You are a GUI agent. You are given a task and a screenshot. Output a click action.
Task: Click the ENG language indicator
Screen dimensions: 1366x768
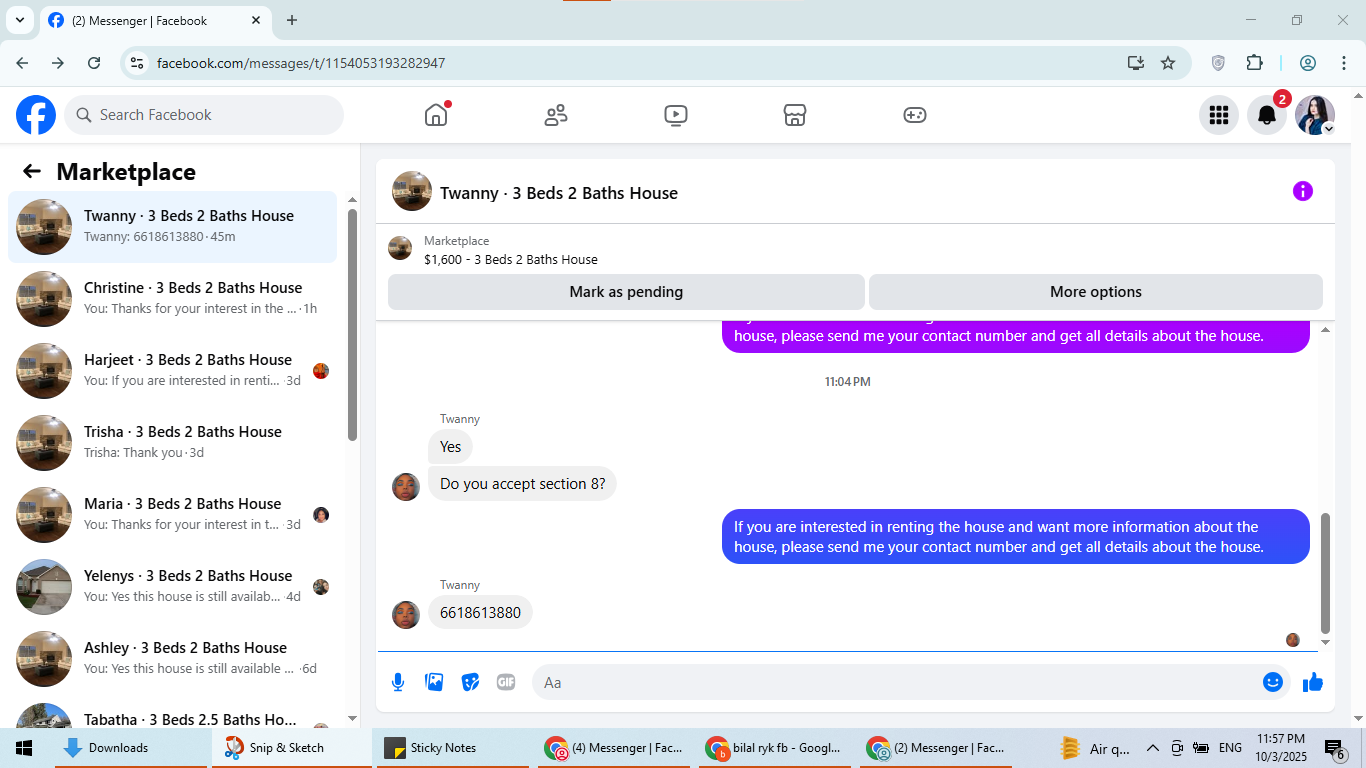coord(1230,748)
